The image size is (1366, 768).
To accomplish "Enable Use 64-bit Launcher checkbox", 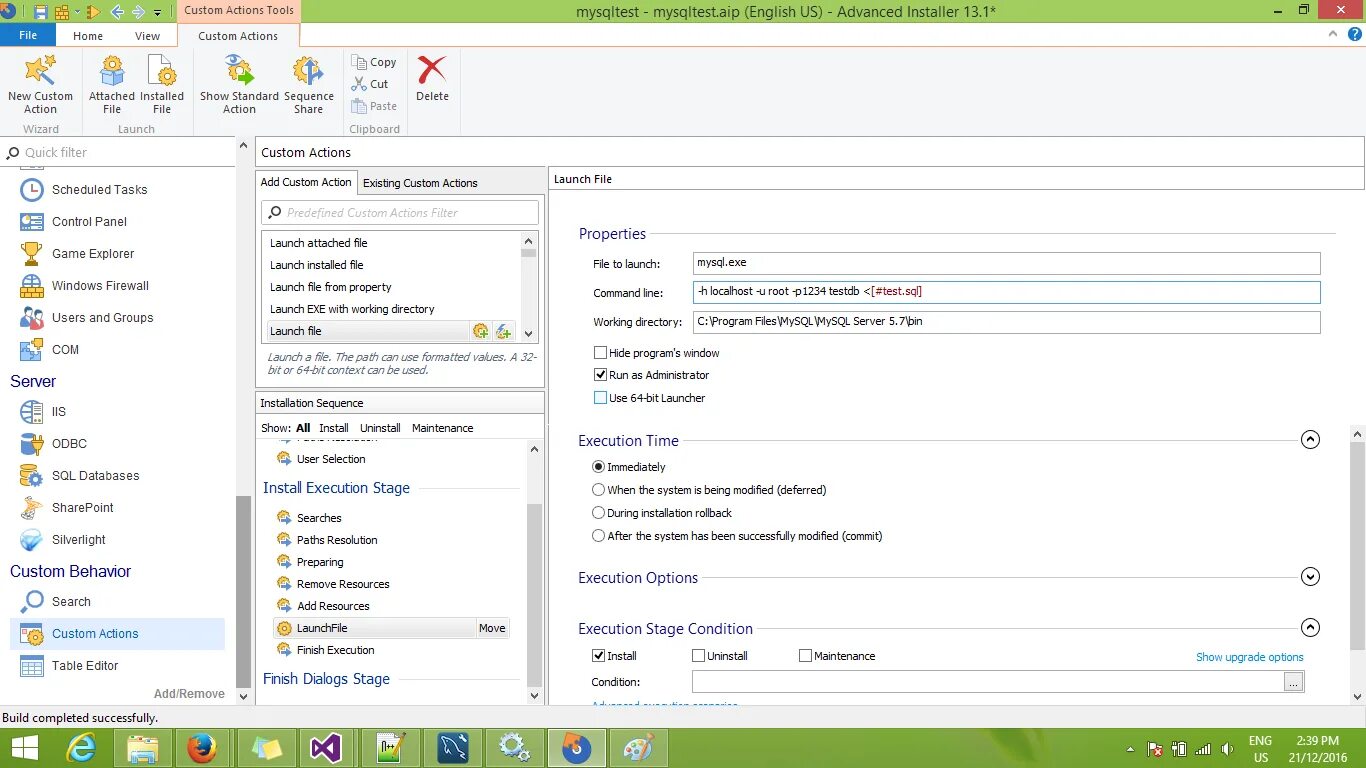I will coord(600,398).
